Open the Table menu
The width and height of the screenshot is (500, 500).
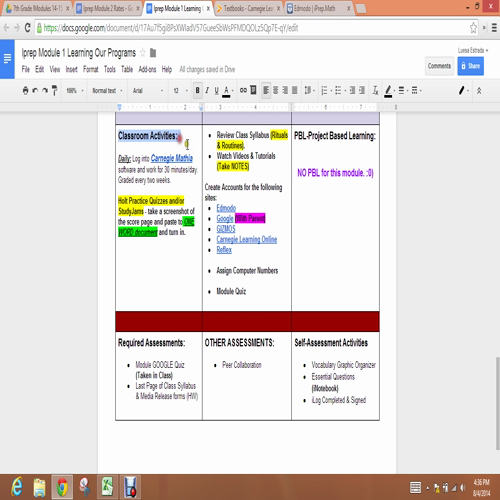(x=127, y=69)
